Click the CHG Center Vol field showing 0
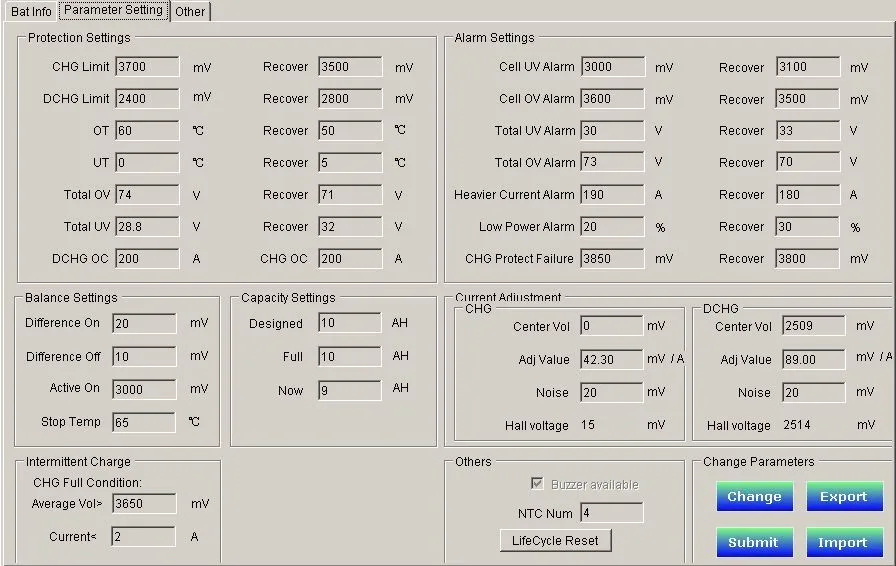The height and width of the screenshot is (566, 896). point(611,326)
